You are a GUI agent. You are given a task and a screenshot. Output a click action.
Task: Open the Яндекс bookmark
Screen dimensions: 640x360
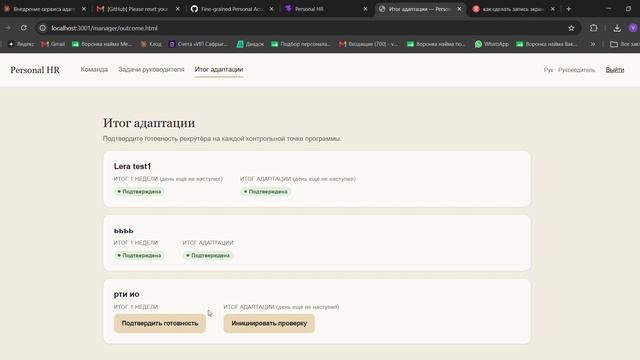pyautogui.click(x=21, y=44)
